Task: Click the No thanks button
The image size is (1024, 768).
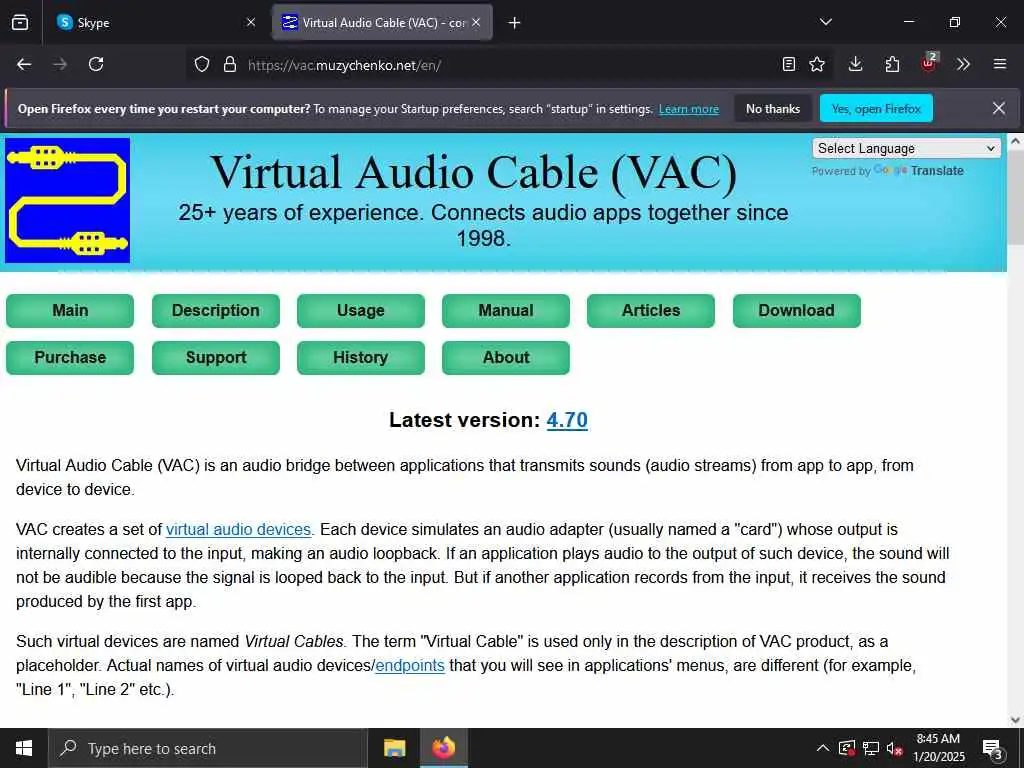Action: point(773,109)
